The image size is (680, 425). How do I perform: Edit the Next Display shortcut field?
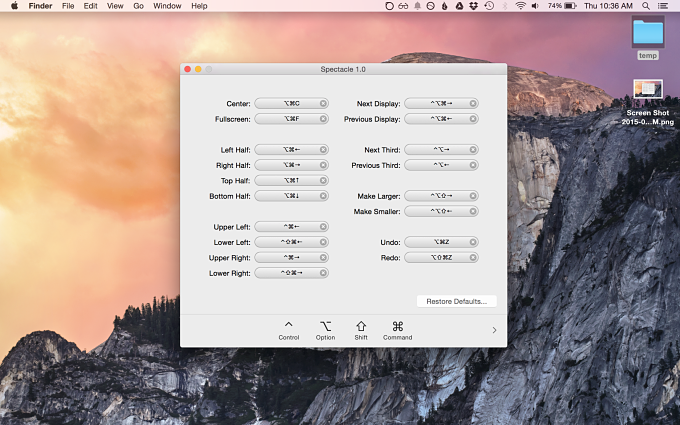coord(441,103)
